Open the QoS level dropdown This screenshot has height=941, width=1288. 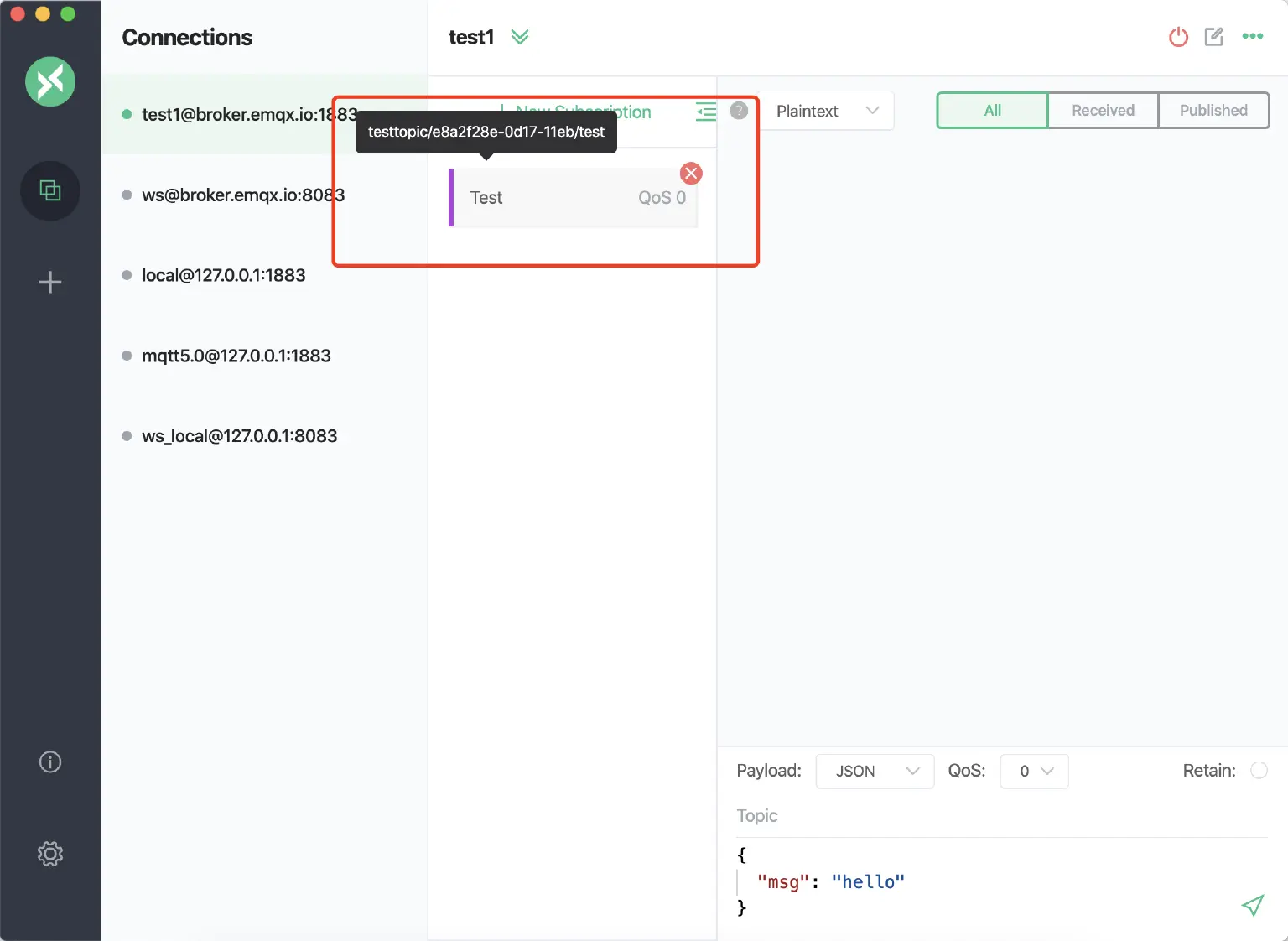point(1034,772)
